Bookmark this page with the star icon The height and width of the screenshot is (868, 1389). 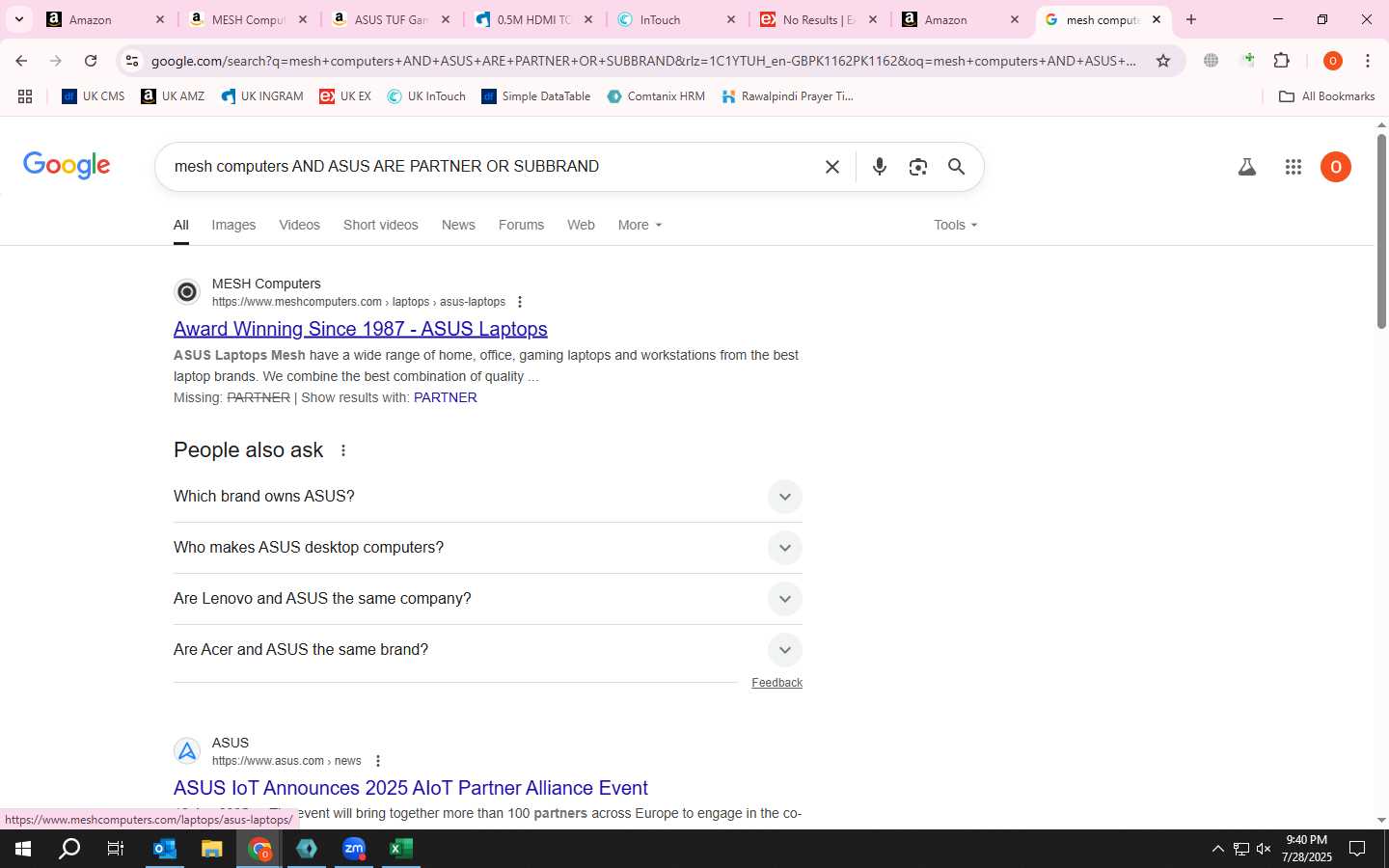(x=1163, y=61)
